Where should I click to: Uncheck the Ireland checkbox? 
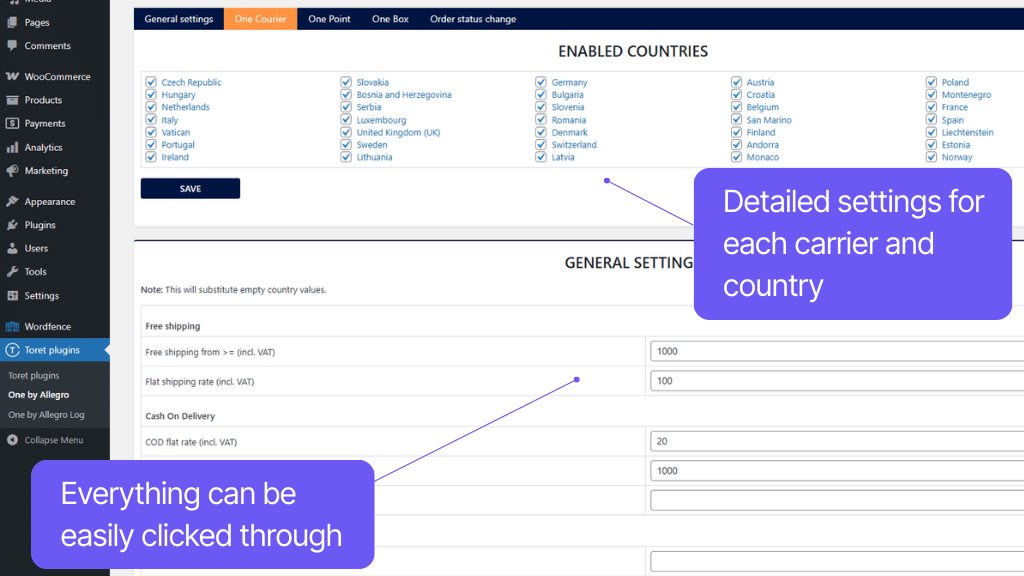151,157
